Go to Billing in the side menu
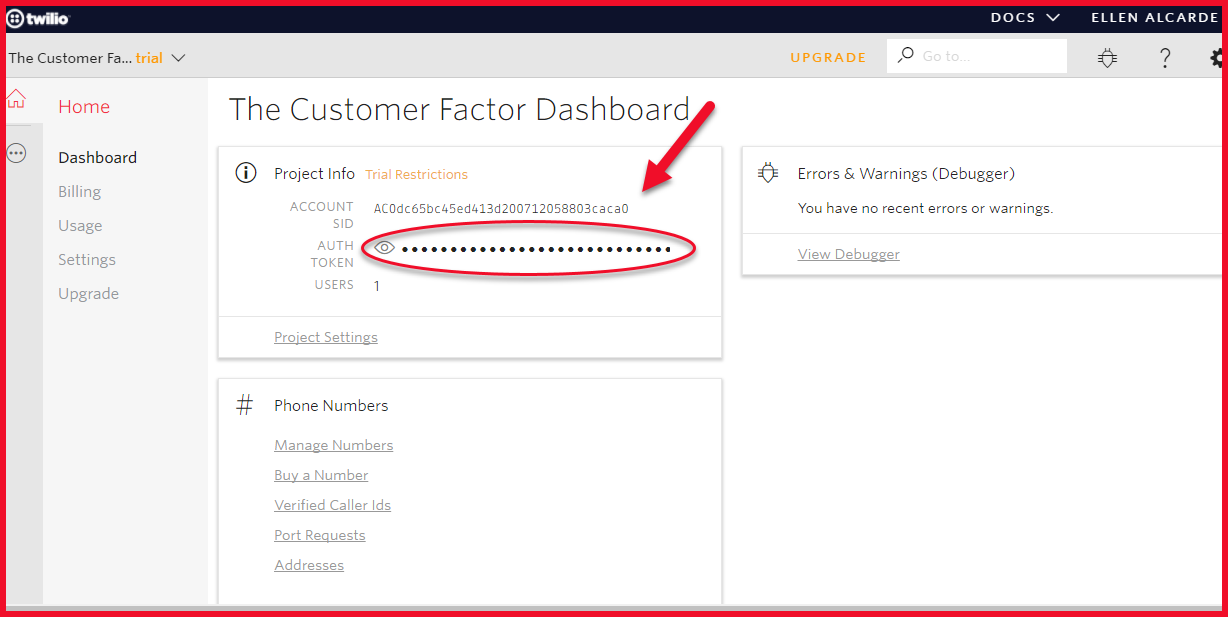Viewport: 1228px width, 617px height. tap(80, 191)
